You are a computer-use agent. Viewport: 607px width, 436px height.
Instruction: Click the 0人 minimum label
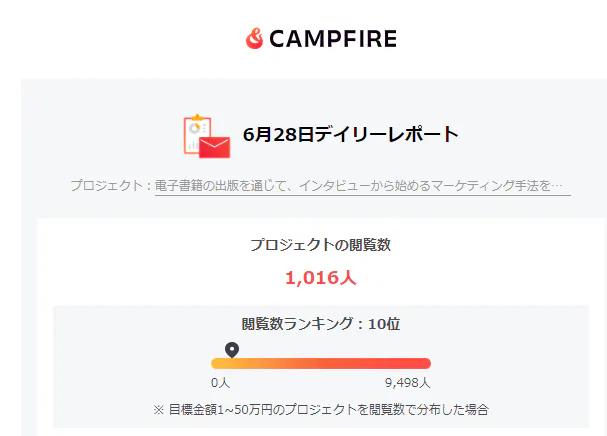point(220,383)
